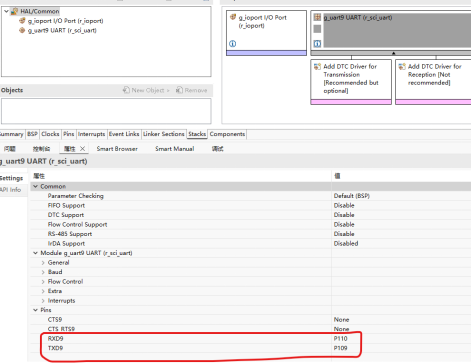Collapse the Pins properties group
The height and width of the screenshot is (363, 472).
coord(35,310)
